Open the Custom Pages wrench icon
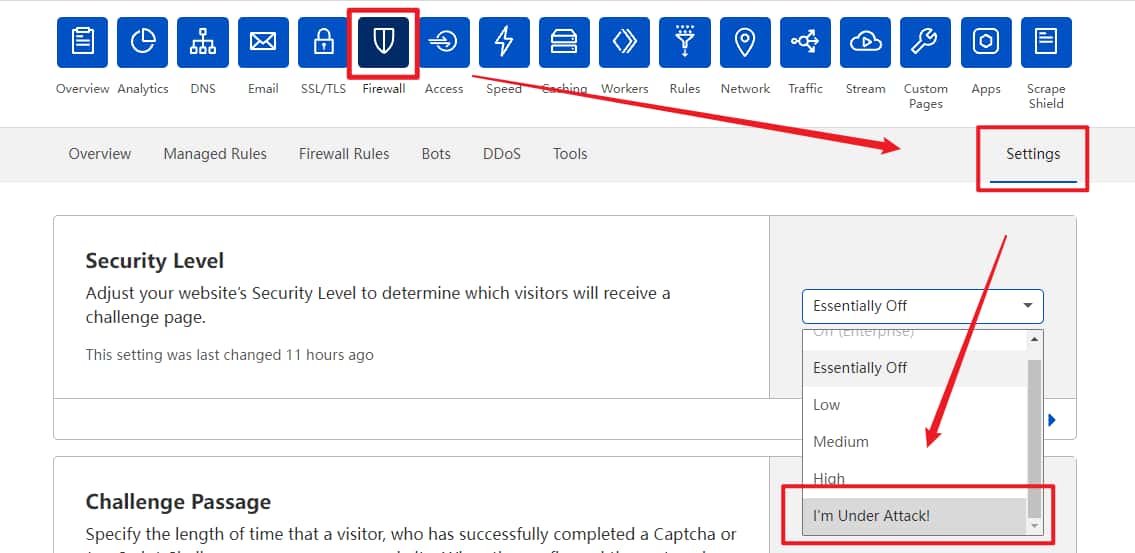 pyautogui.click(x=926, y=42)
